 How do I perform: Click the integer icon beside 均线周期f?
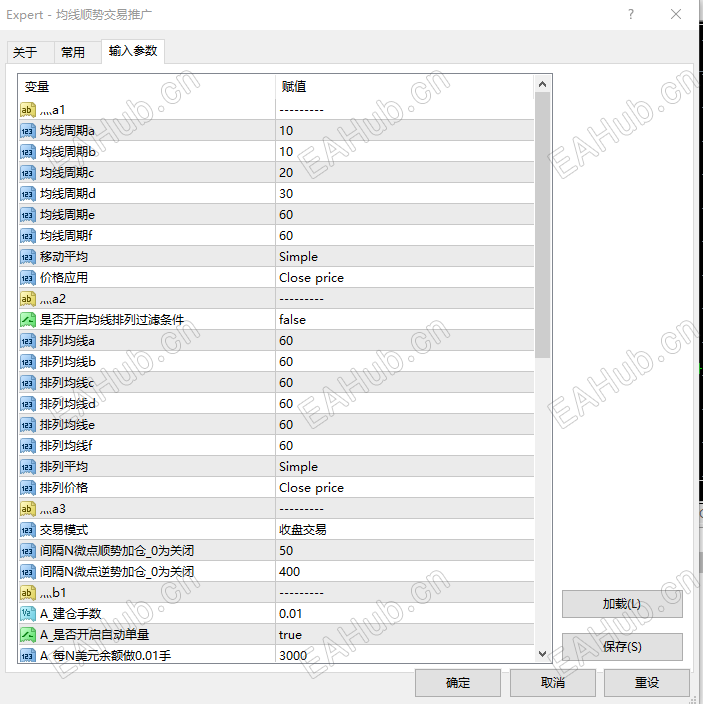[x=27, y=236]
